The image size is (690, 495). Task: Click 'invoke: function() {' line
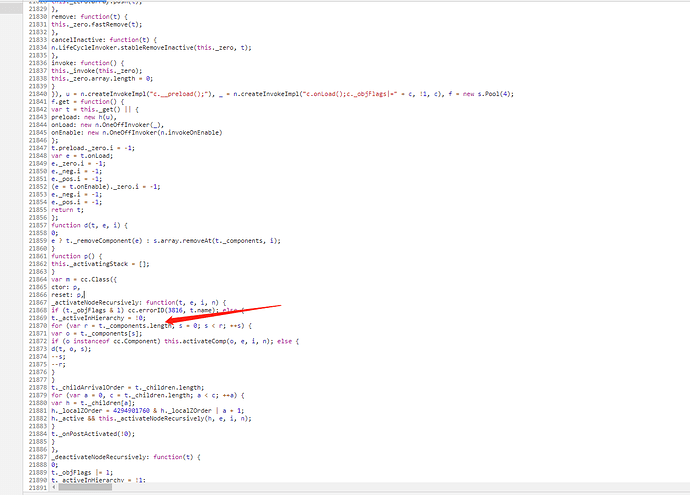tap(88, 63)
